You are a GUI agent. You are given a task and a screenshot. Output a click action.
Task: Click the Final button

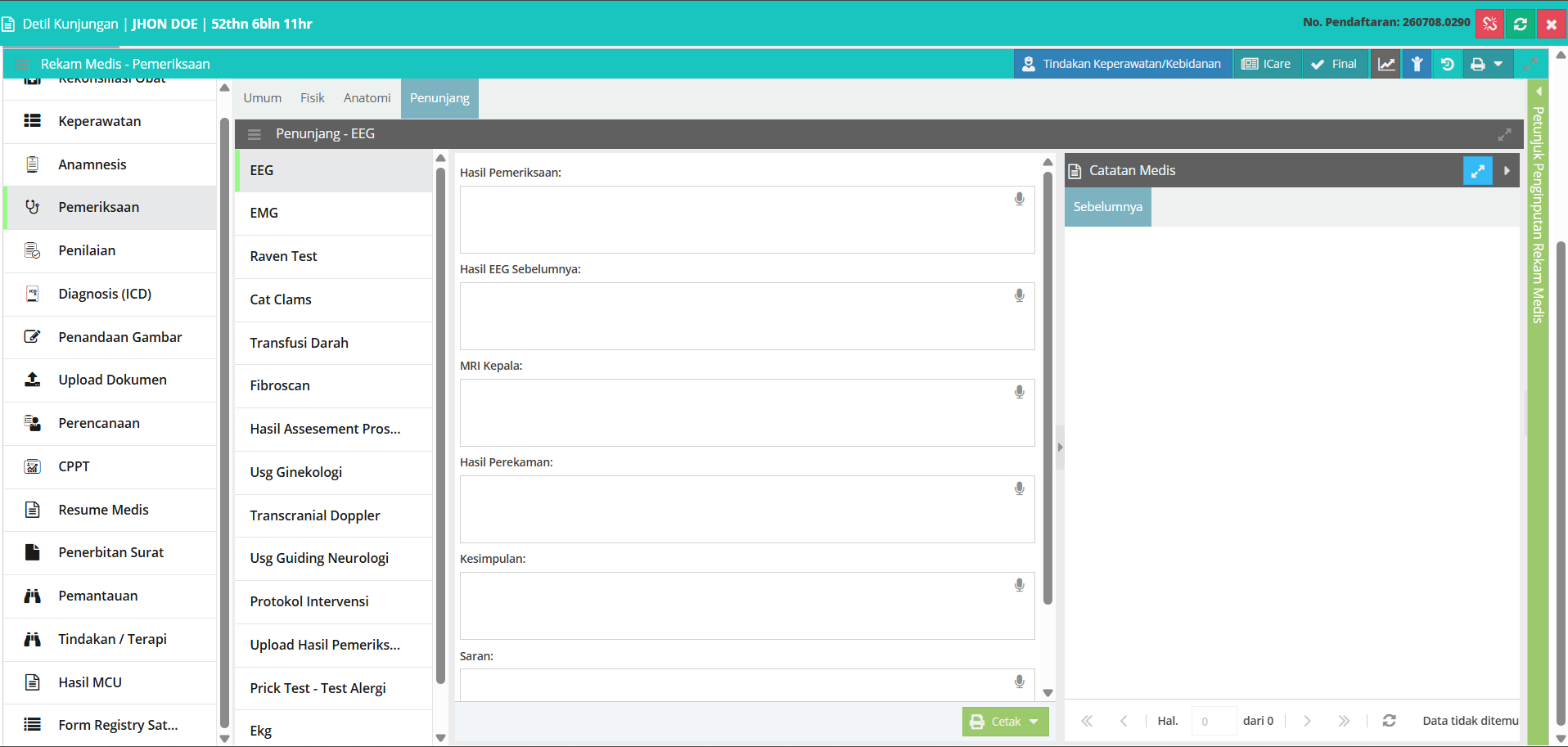[1334, 64]
